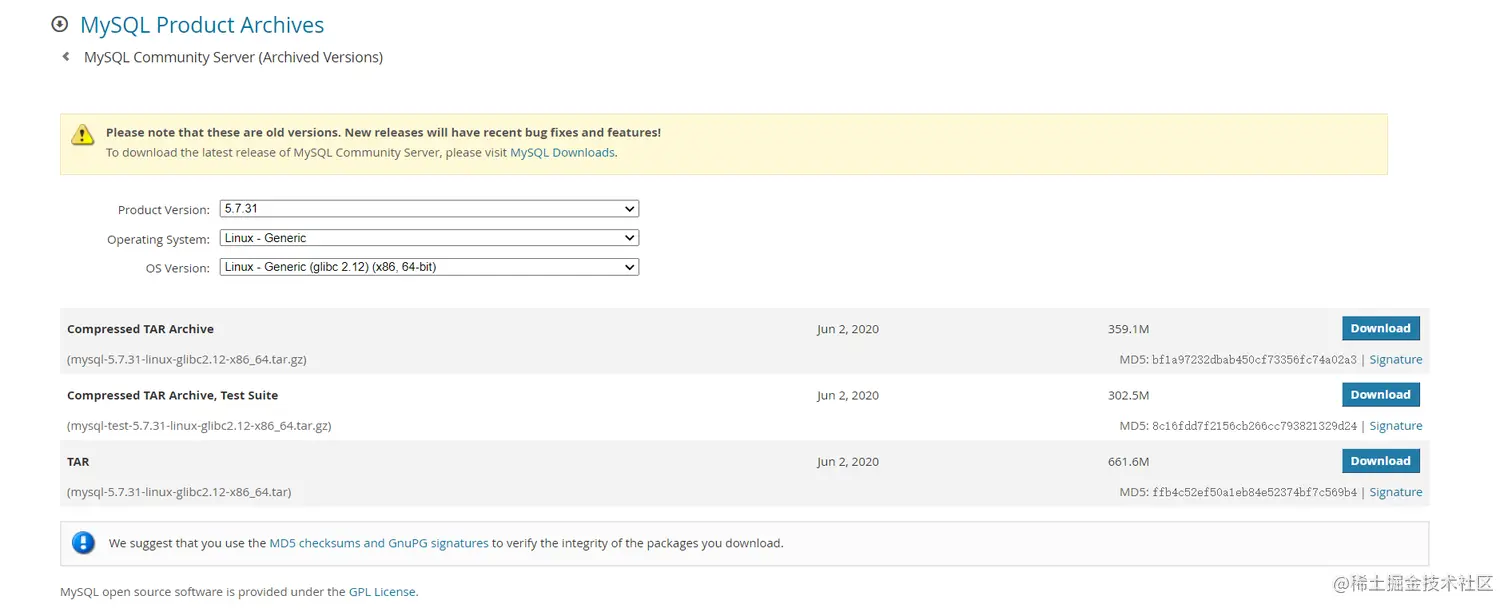The height and width of the screenshot is (612, 1512).
Task: Click the MySQL Product Archives heading
Action: (x=202, y=25)
